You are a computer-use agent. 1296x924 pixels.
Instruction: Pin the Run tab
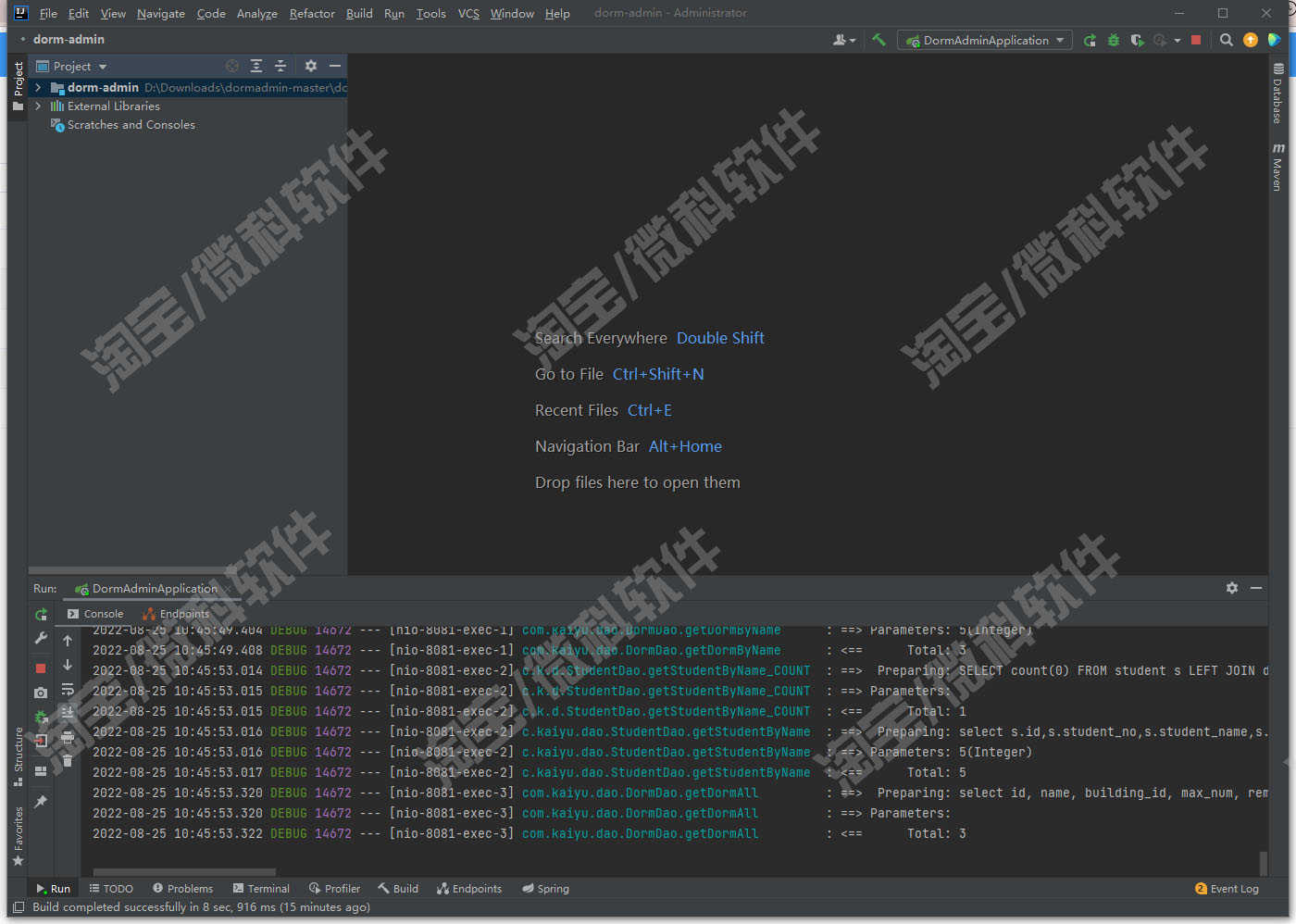(41, 802)
